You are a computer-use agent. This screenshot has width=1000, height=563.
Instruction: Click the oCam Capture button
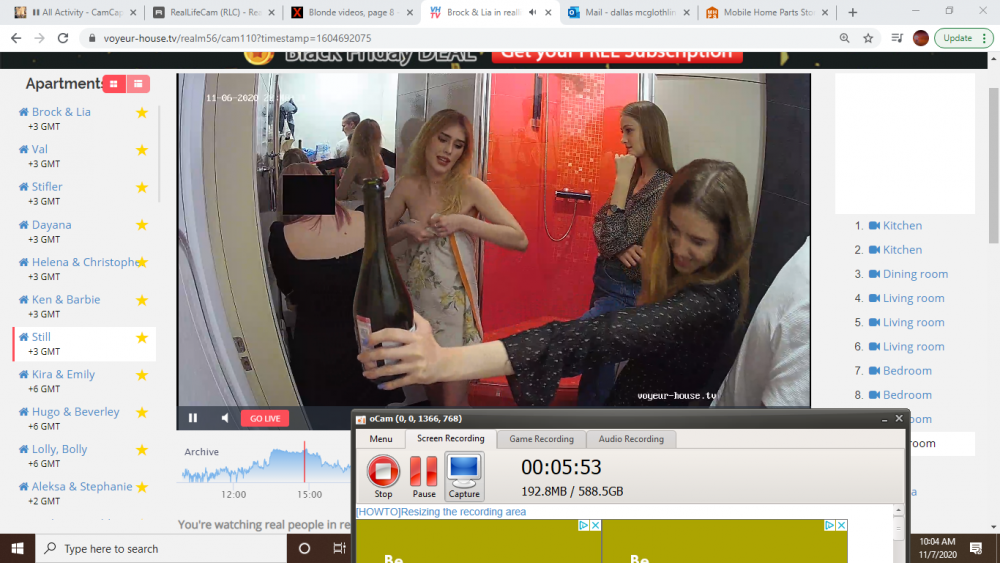pyautogui.click(x=464, y=475)
